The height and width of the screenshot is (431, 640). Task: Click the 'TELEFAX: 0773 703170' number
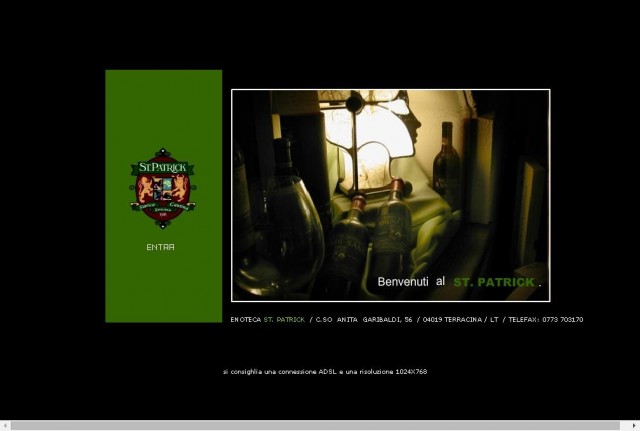[x=546, y=320]
